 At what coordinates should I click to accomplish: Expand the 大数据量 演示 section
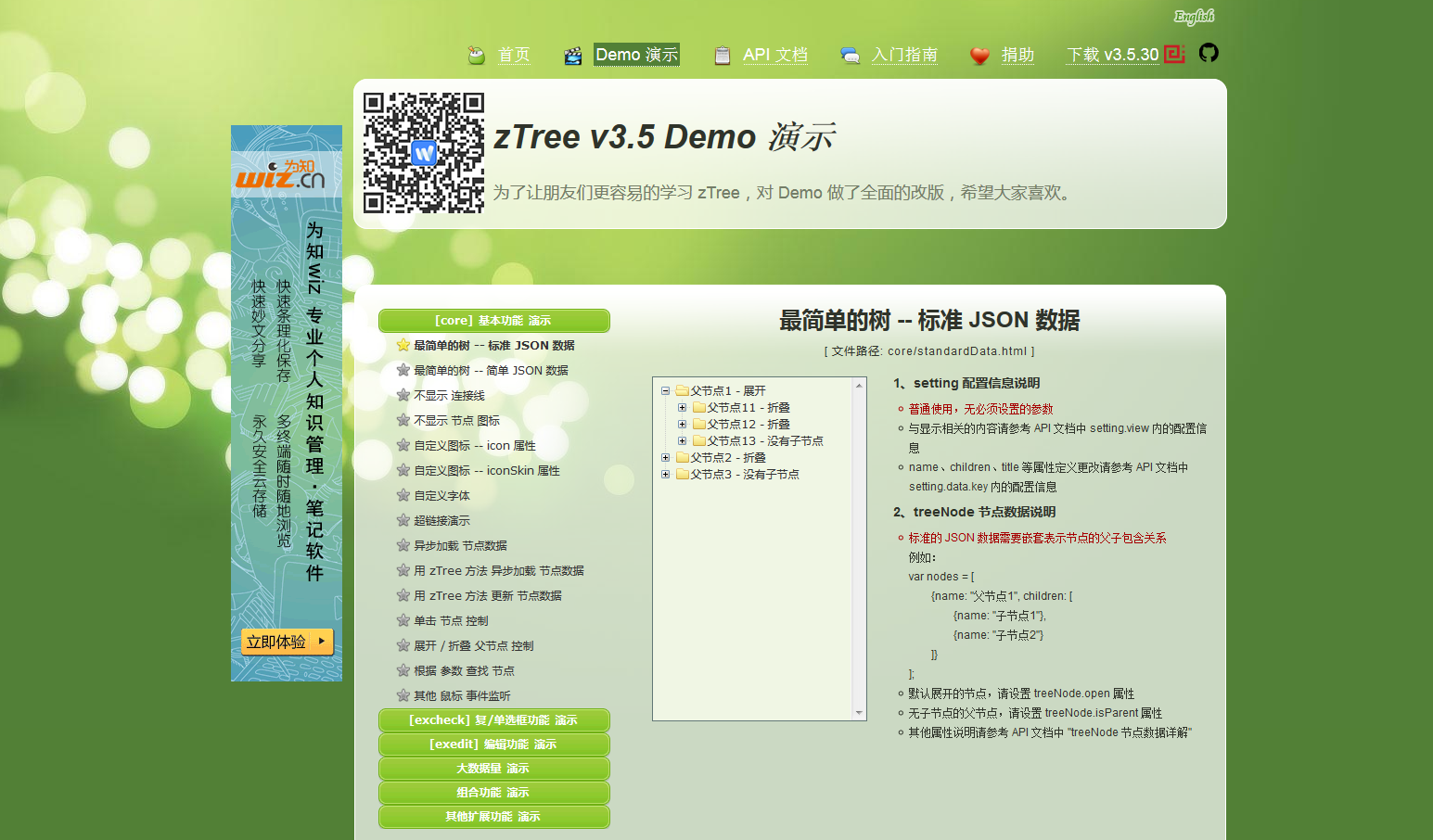494,769
